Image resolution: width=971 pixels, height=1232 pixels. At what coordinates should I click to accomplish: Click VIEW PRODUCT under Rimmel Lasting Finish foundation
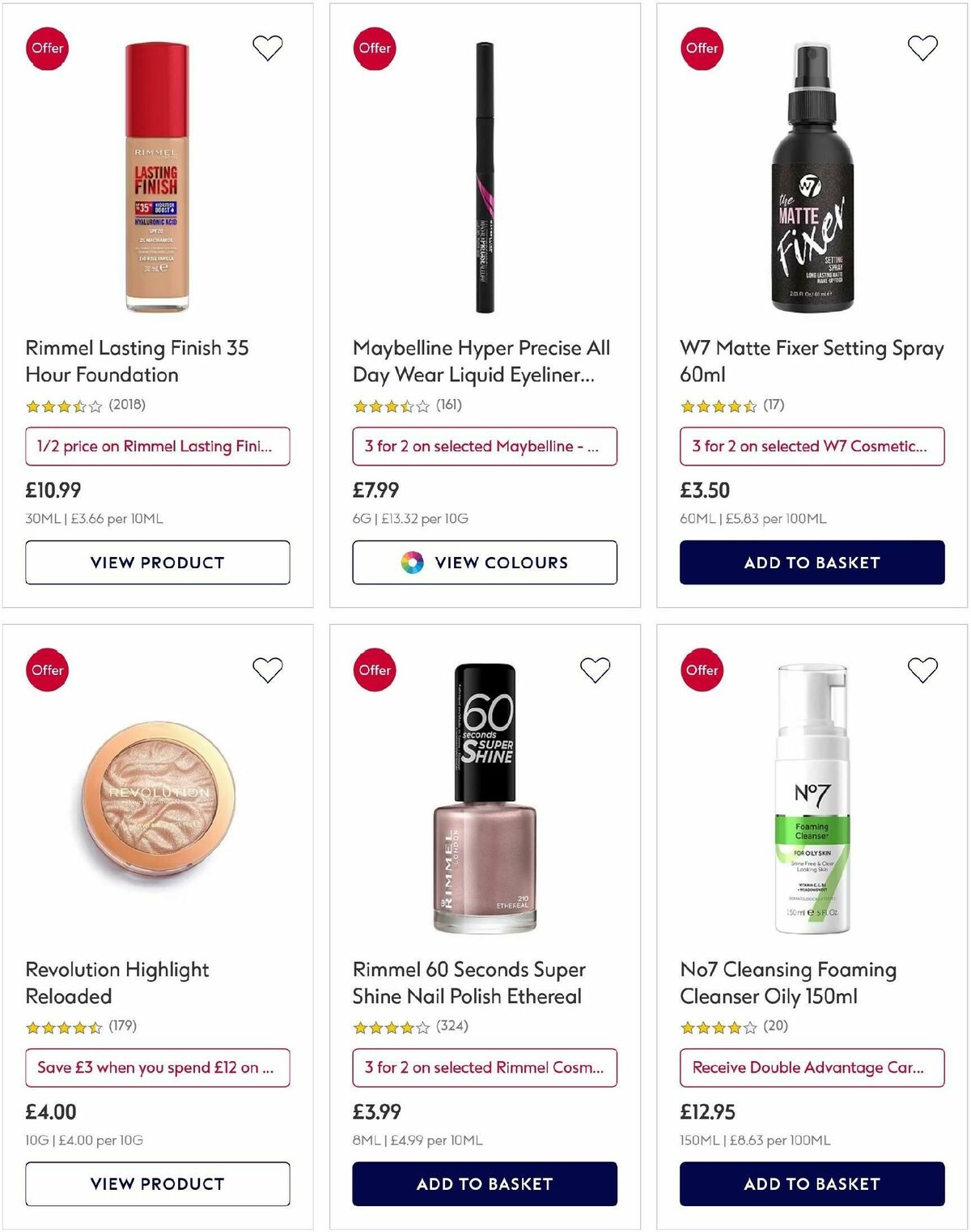157,562
